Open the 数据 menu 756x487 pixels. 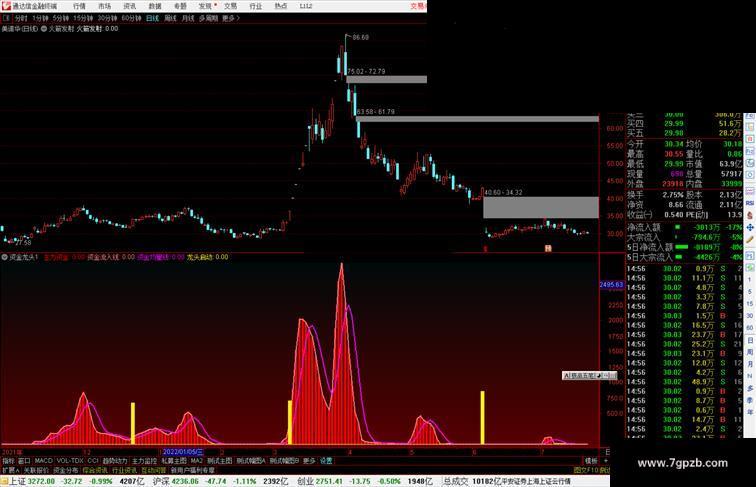click(155, 6)
